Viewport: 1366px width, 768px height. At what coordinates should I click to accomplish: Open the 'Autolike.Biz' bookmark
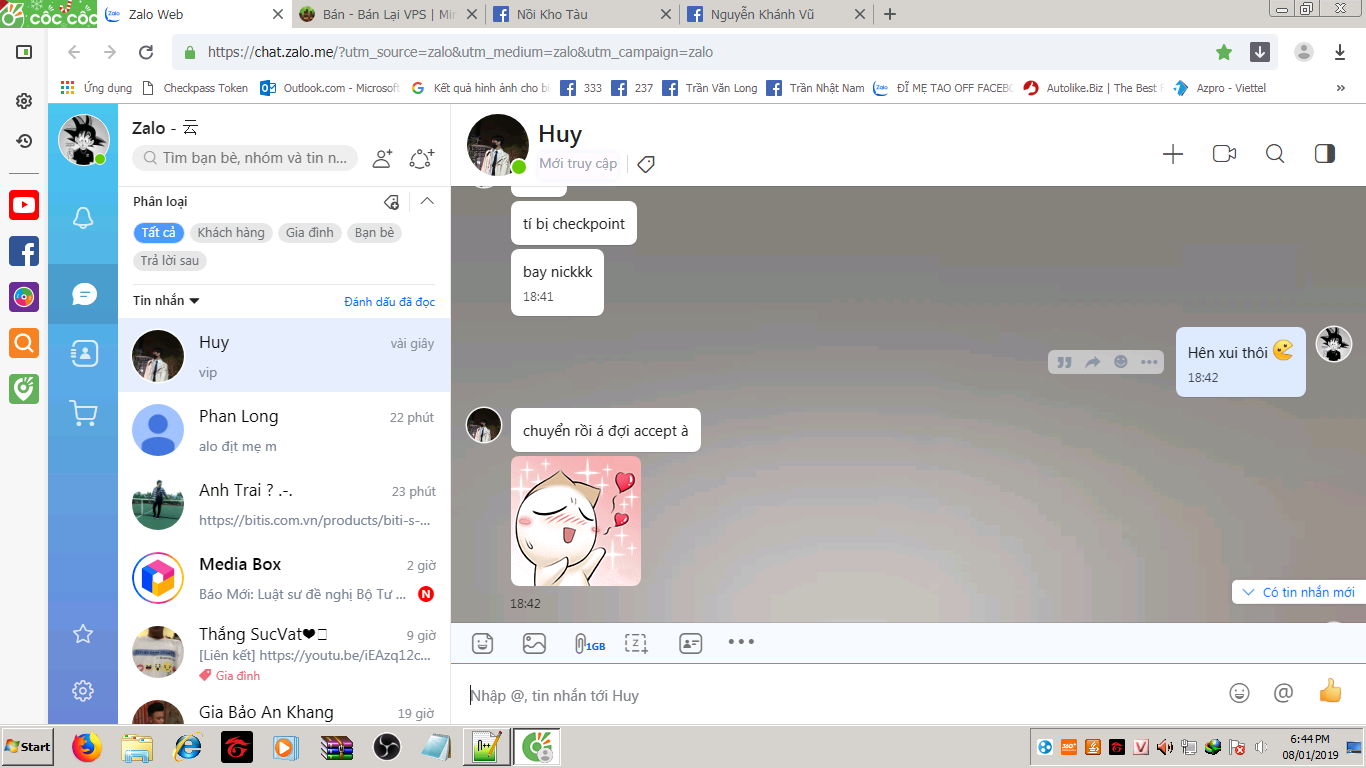1093,88
